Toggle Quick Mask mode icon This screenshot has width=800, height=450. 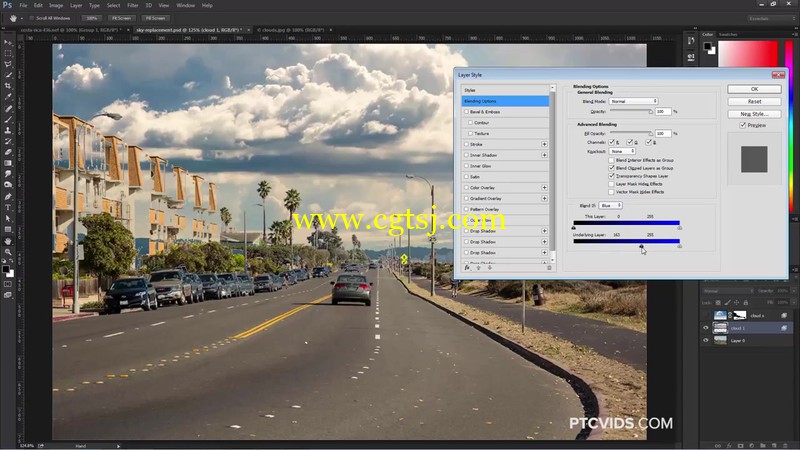[x=8, y=284]
